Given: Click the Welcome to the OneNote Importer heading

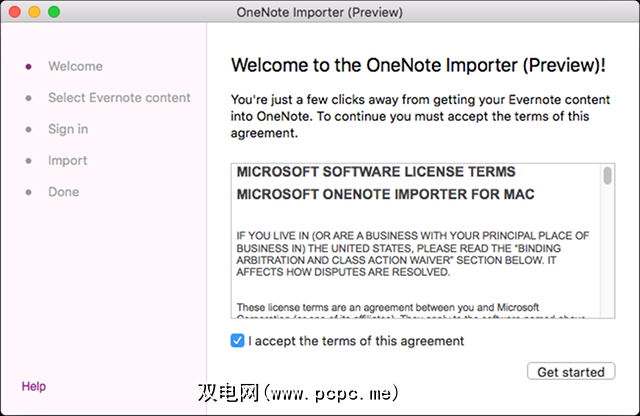Looking at the screenshot, I should coord(418,66).
